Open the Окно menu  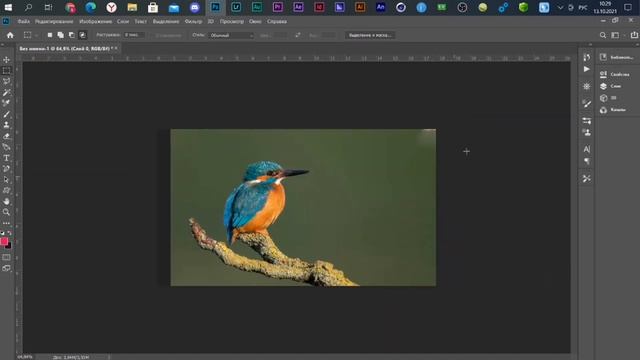point(255,22)
